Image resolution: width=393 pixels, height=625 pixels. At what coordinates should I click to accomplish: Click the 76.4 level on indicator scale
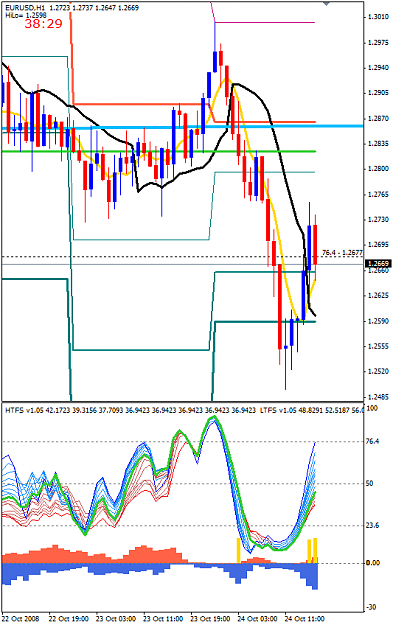(x=372, y=442)
